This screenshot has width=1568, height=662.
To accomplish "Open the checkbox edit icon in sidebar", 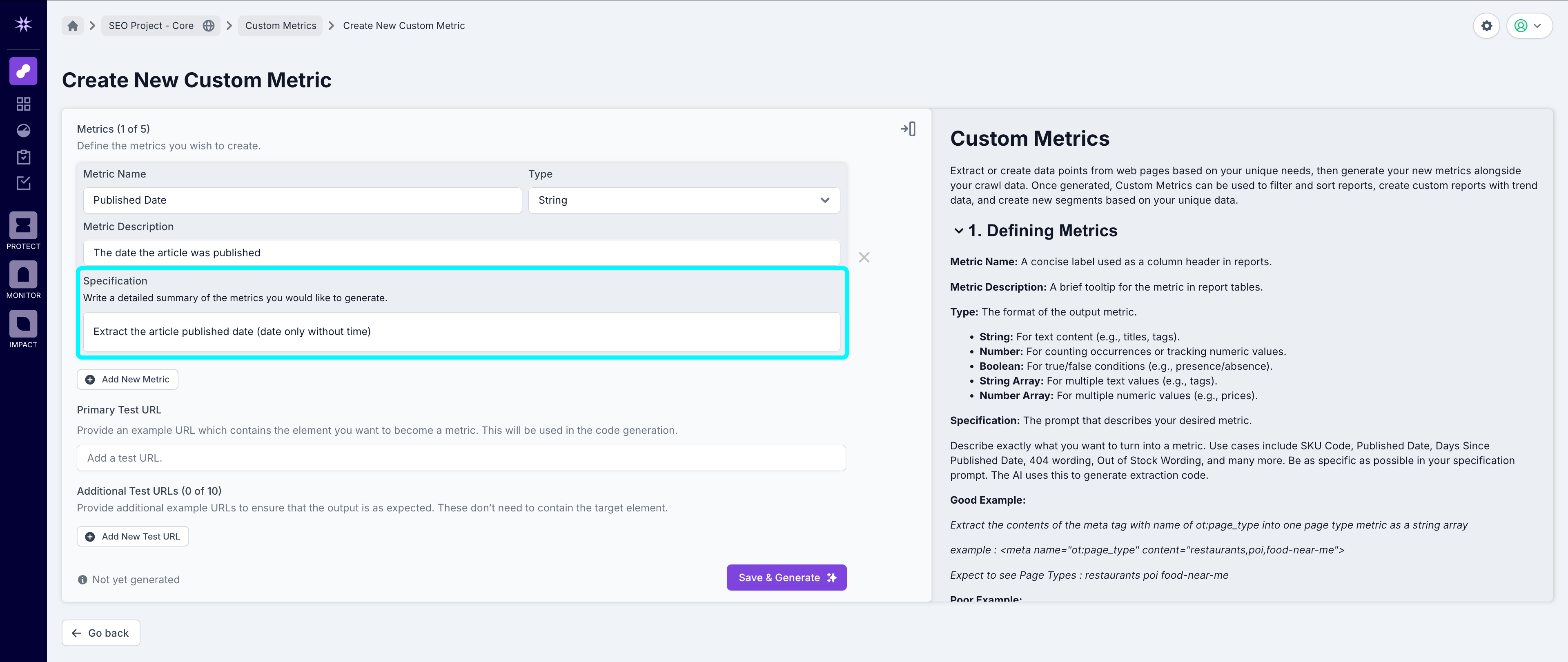I will click(23, 183).
